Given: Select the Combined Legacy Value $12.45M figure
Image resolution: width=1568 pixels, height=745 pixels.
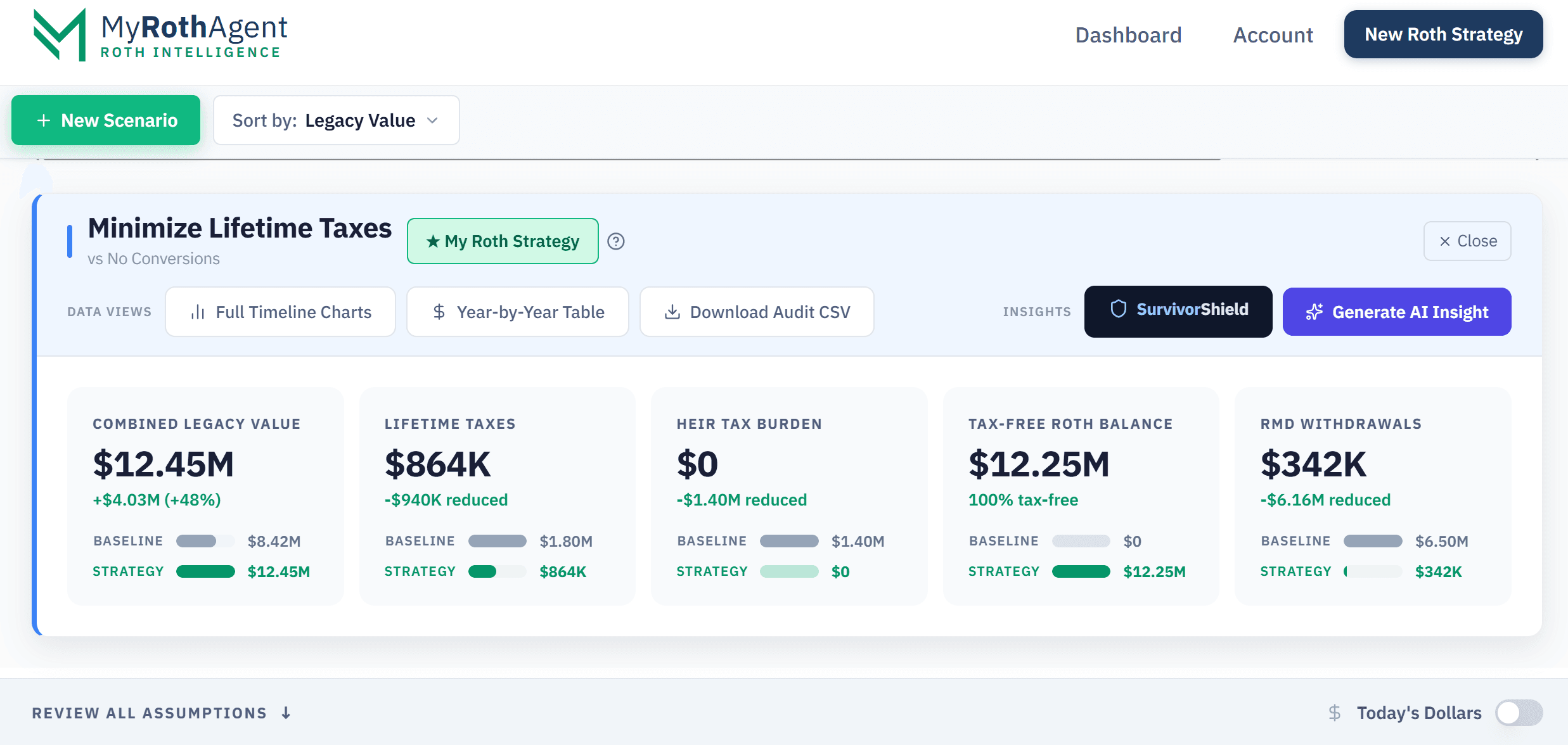Looking at the screenshot, I should pos(164,464).
